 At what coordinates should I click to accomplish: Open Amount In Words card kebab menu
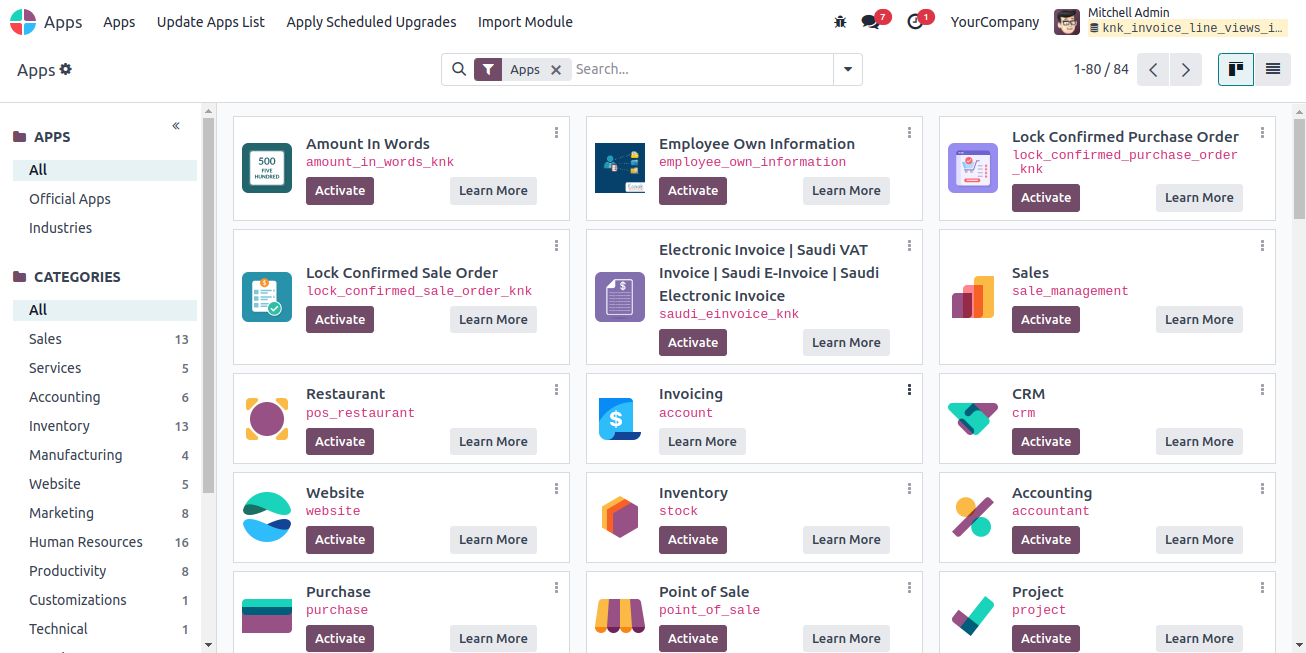tap(557, 132)
